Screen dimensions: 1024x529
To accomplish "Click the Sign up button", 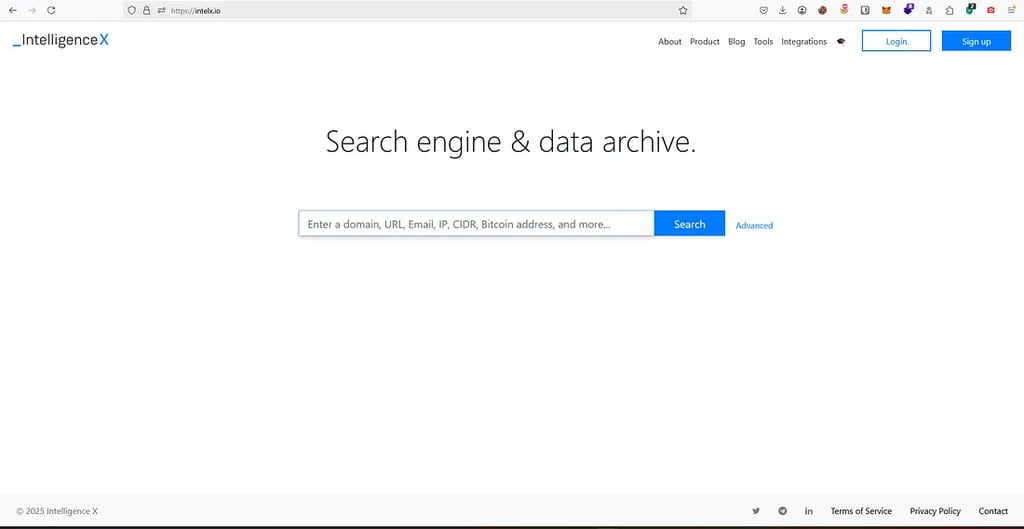I will point(976,40).
